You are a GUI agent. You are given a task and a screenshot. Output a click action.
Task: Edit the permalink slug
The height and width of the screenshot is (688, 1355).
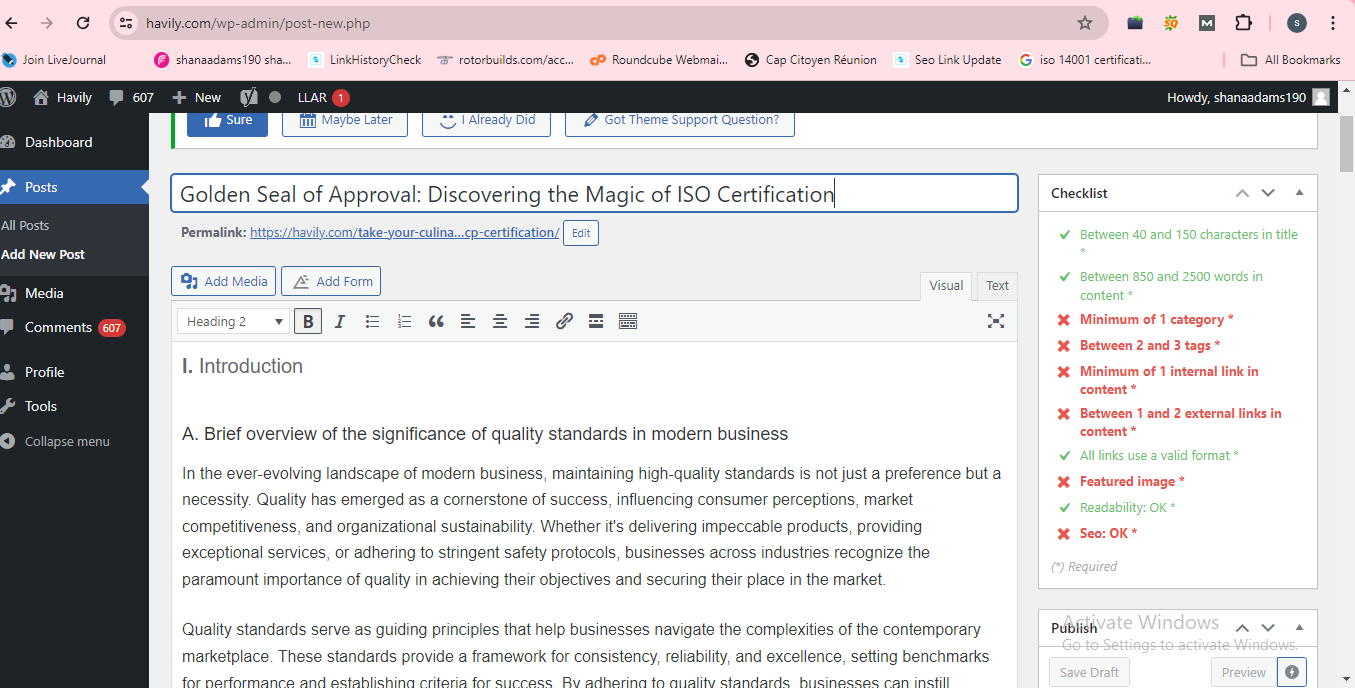(581, 233)
